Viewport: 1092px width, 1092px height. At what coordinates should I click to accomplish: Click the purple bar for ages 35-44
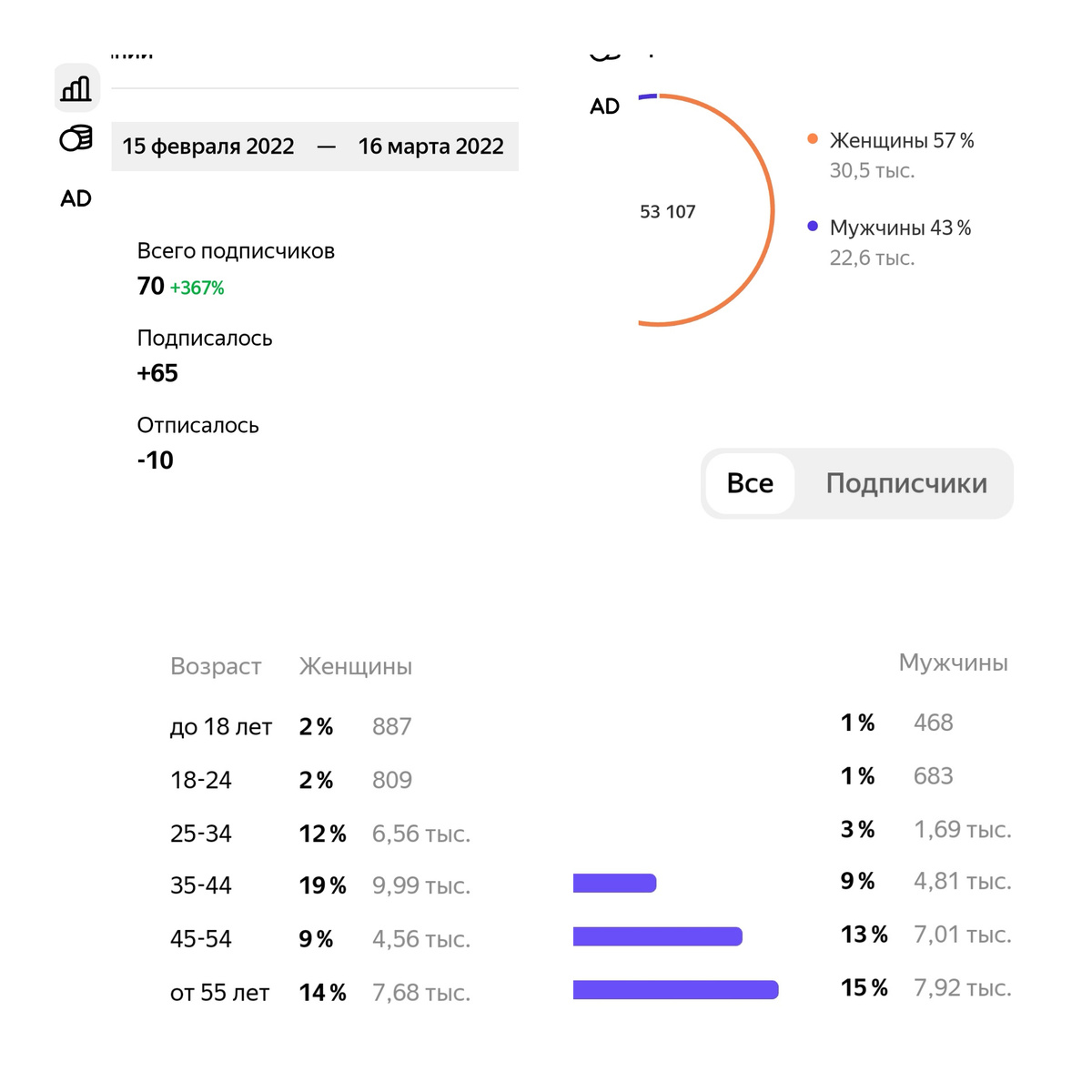(614, 883)
